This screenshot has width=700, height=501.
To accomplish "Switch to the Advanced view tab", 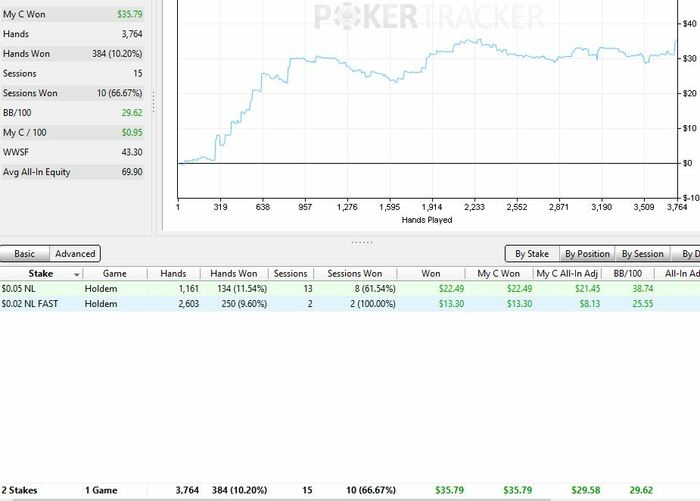I will coord(75,254).
